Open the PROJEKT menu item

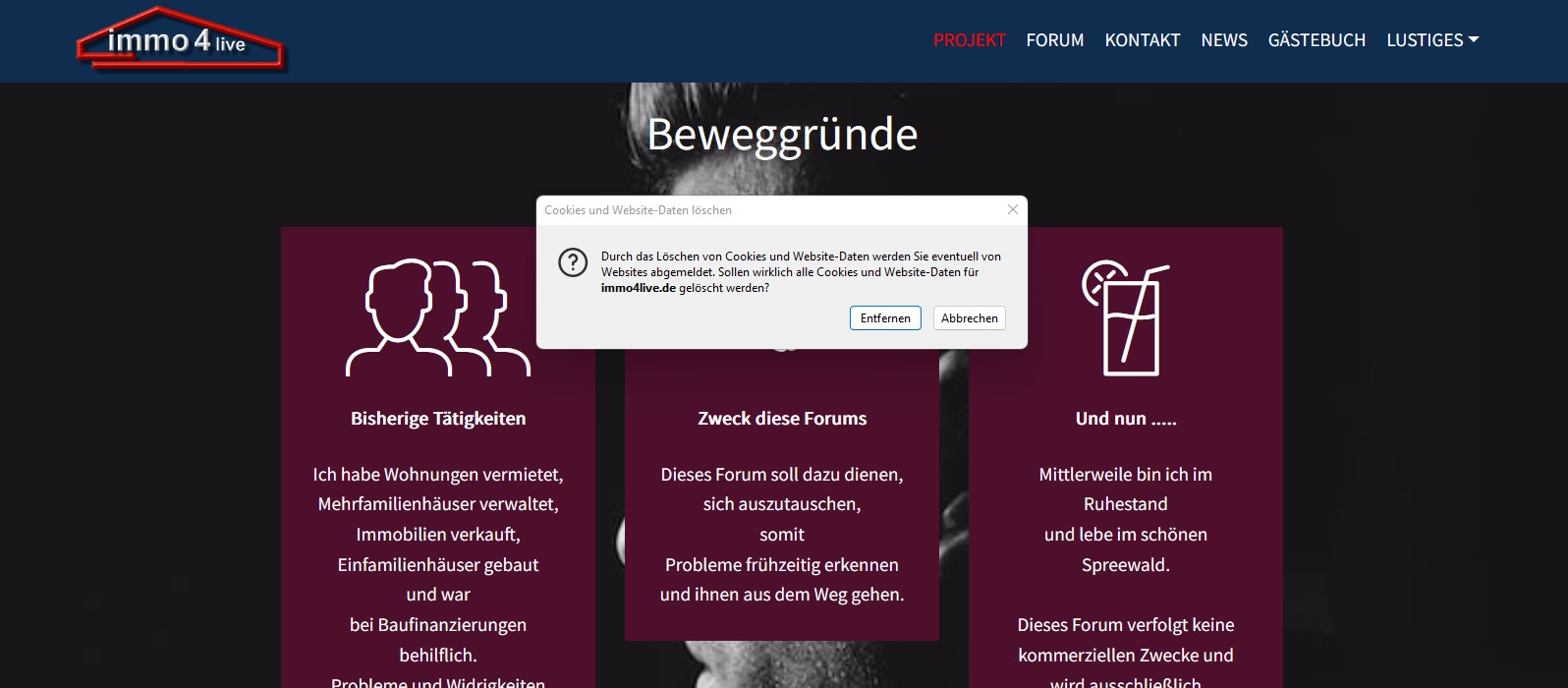click(969, 40)
